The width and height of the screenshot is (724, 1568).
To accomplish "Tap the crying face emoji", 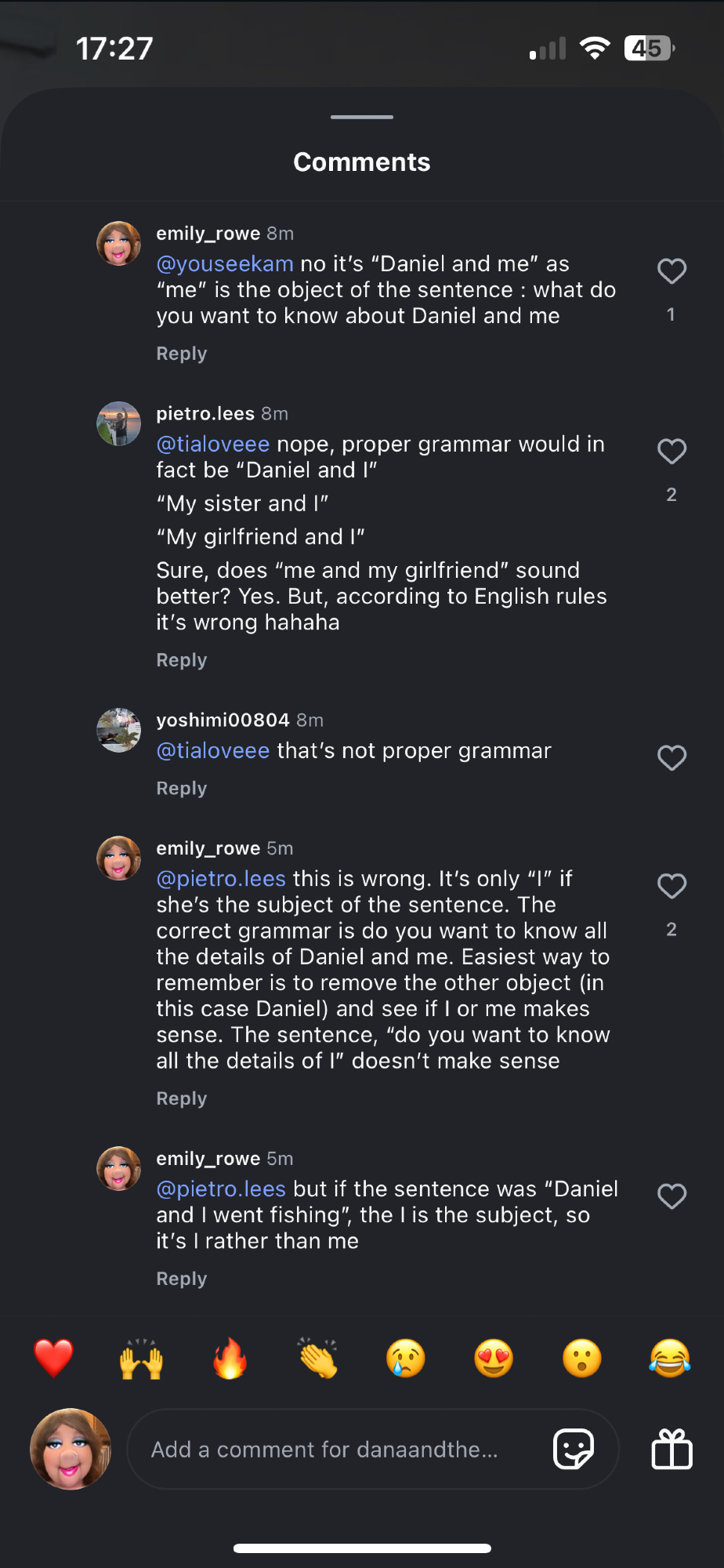I will point(406,1359).
